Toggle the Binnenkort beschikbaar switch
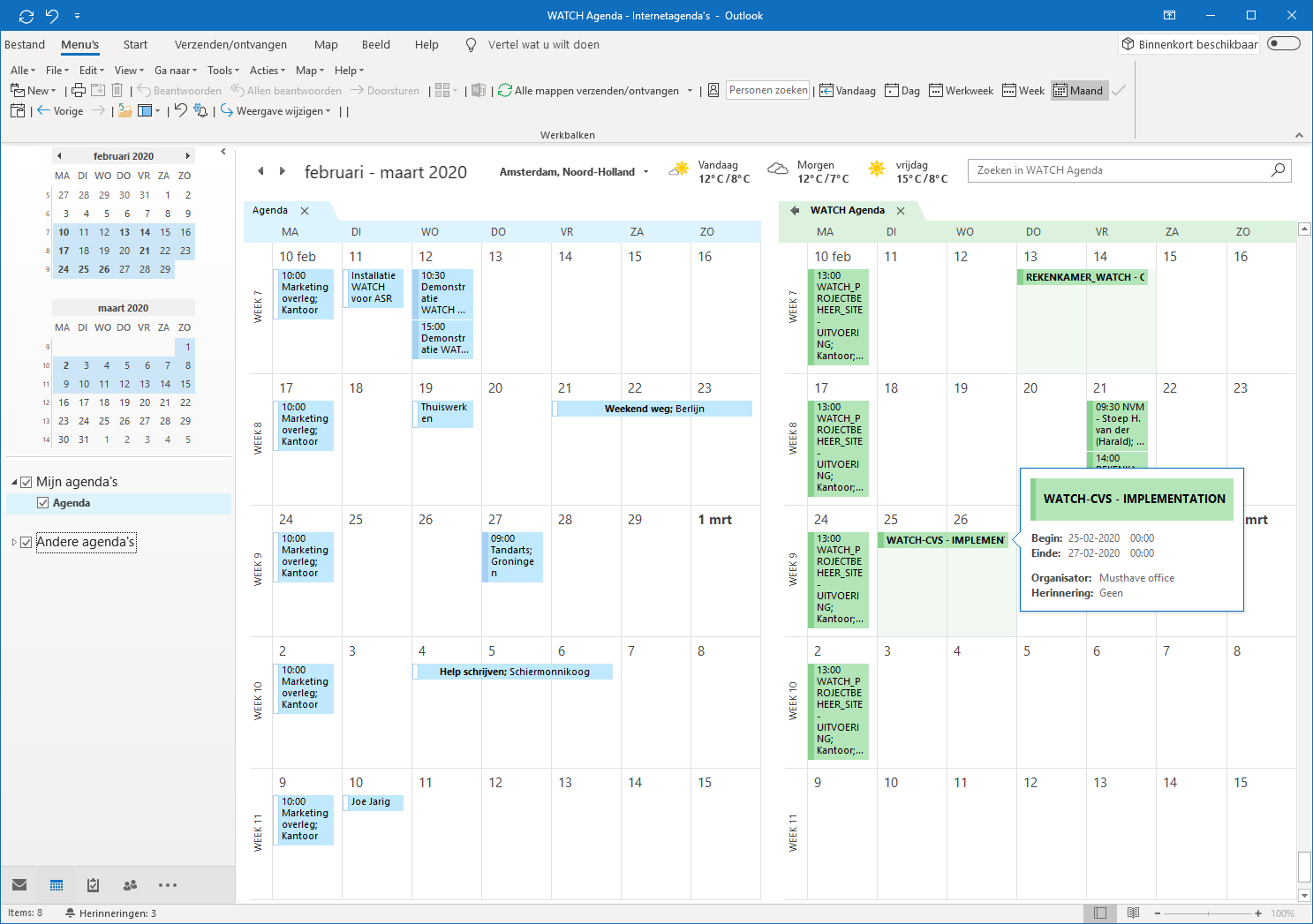Viewport: 1313px width, 924px height. point(1284,43)
